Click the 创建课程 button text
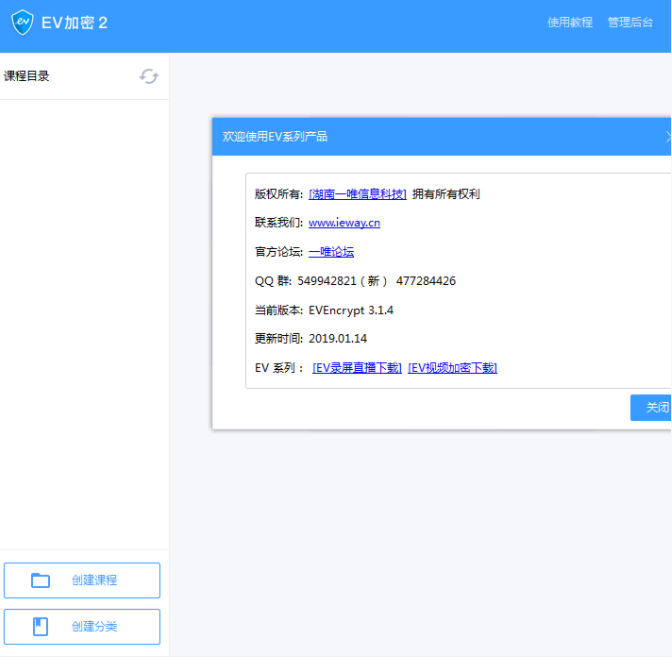672x657 pixels. tap(94, 580)
